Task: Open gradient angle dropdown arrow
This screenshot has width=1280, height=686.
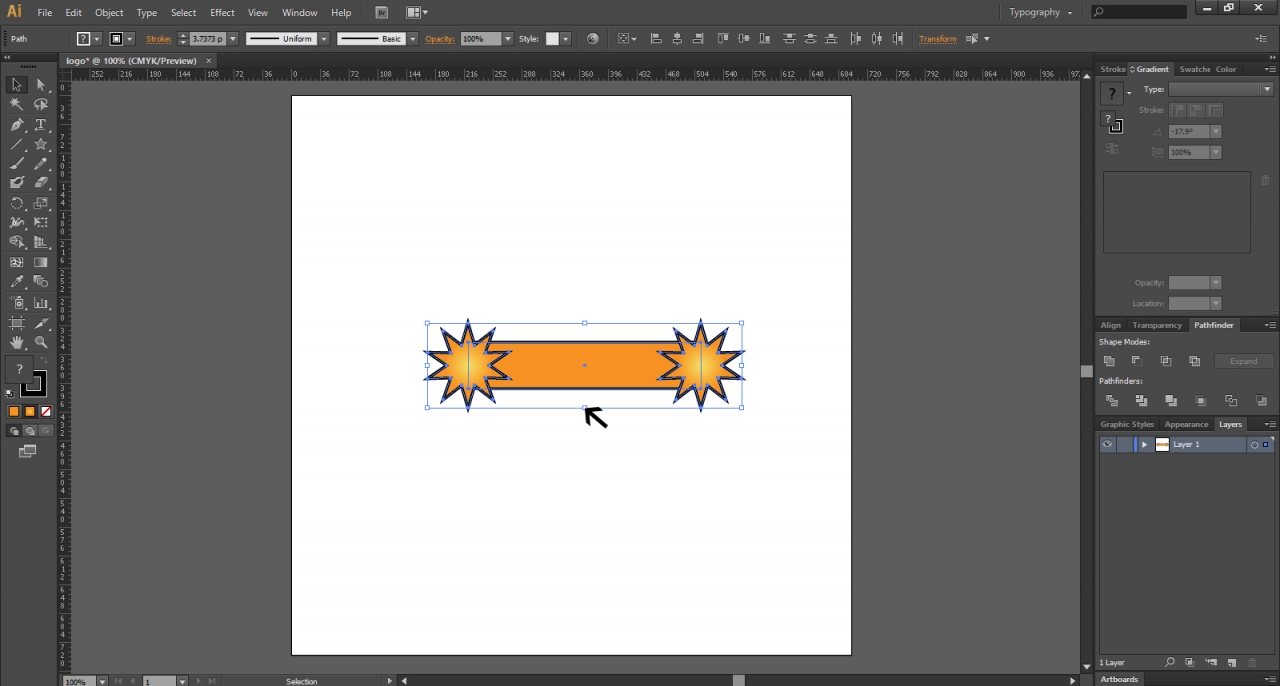Action: (x=1216, y=131)
